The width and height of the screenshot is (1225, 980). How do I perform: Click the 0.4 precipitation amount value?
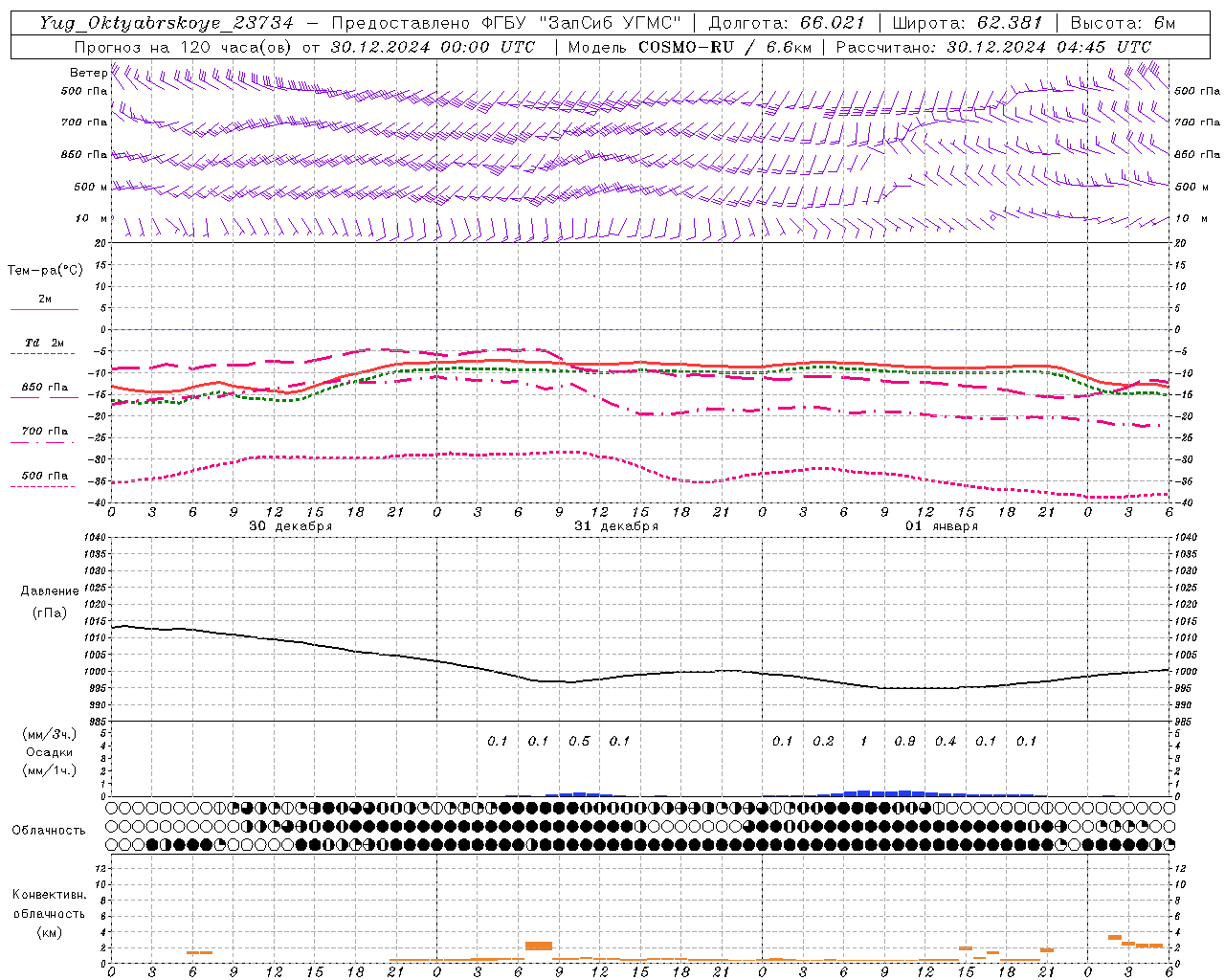tap(946, 742)
